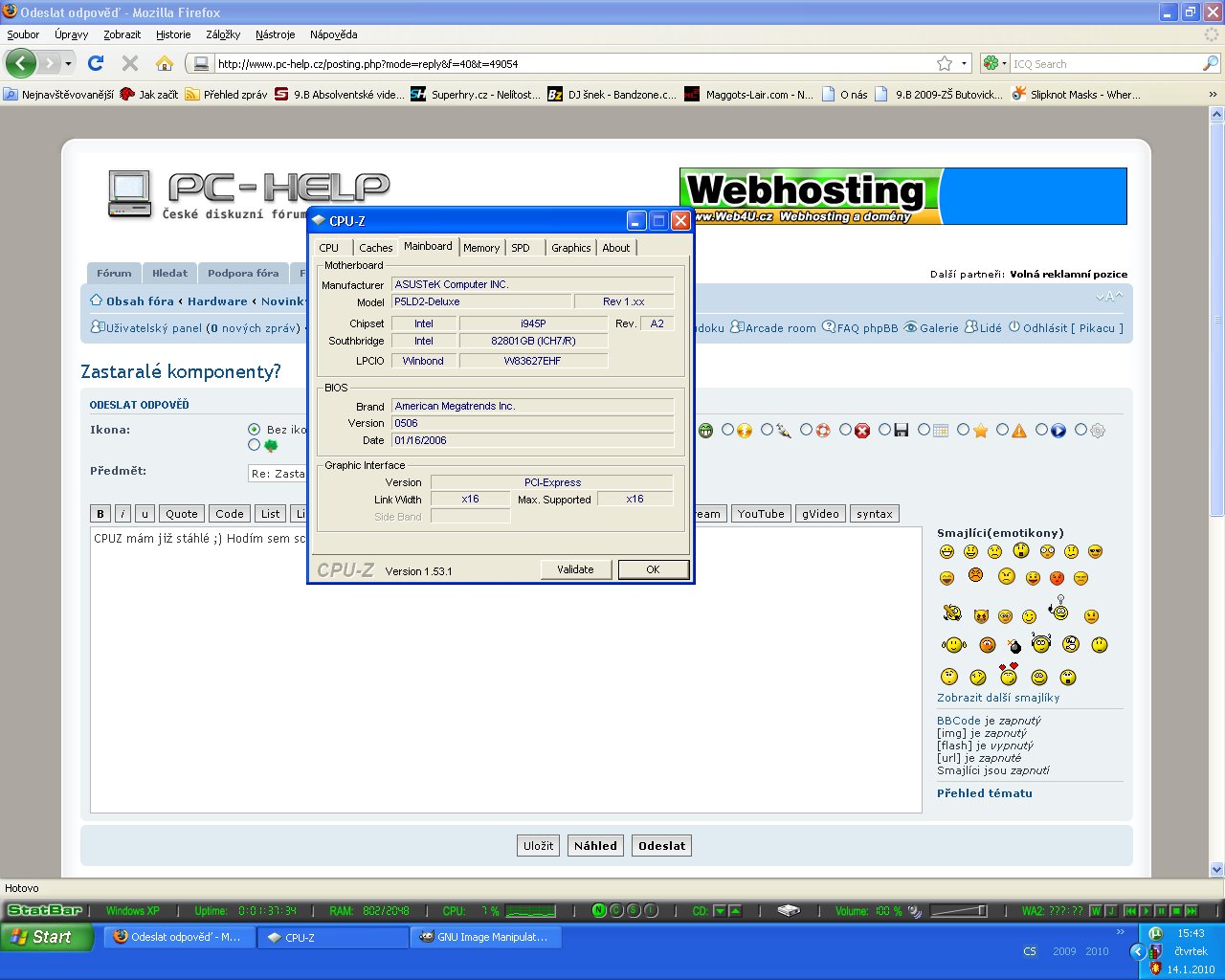Open the Soubor menu
This screenshot has height=980, width=1225.
[x=23, y=34]
